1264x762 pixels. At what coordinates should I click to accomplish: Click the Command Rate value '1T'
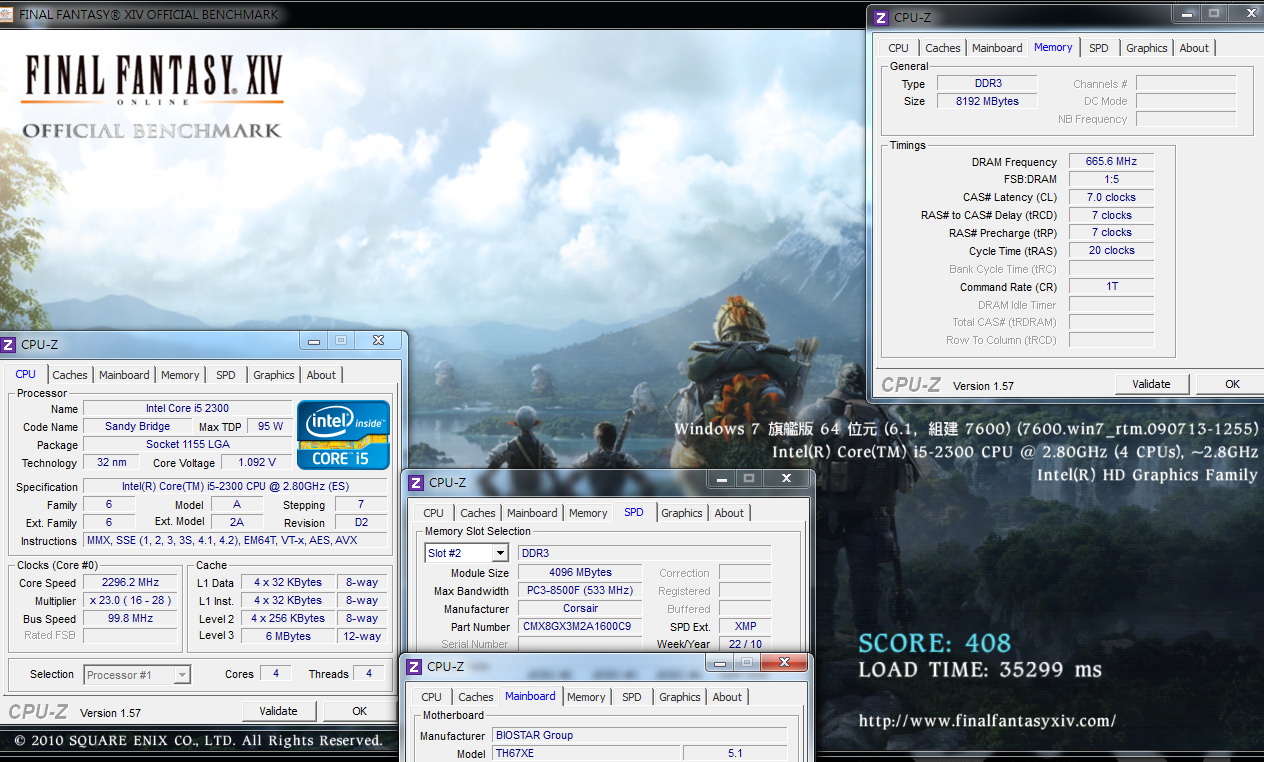click(1111, 286)
